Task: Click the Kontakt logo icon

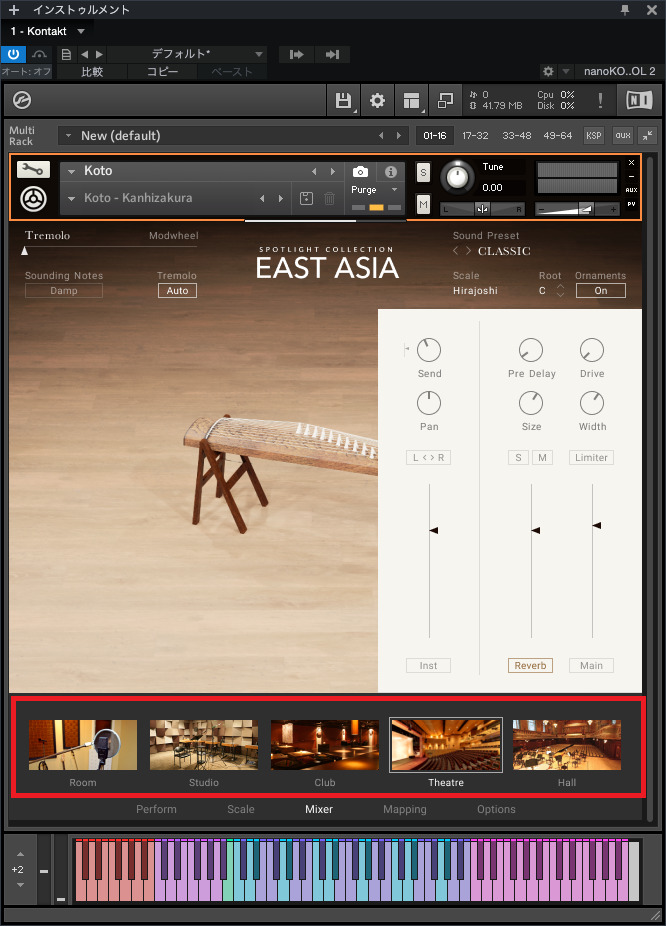Action: coord(22,100)
